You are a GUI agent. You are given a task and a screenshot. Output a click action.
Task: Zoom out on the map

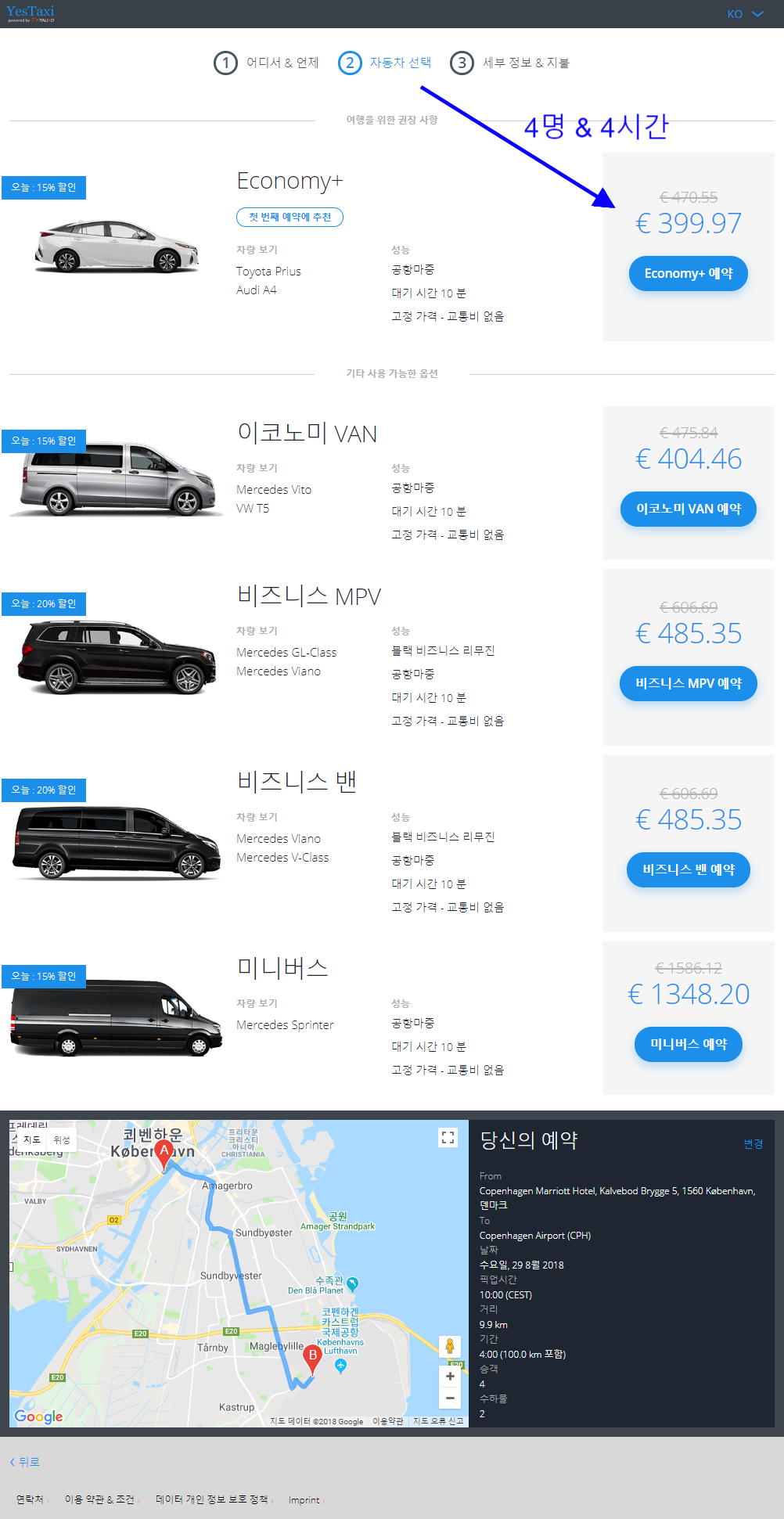(450, 1398)
